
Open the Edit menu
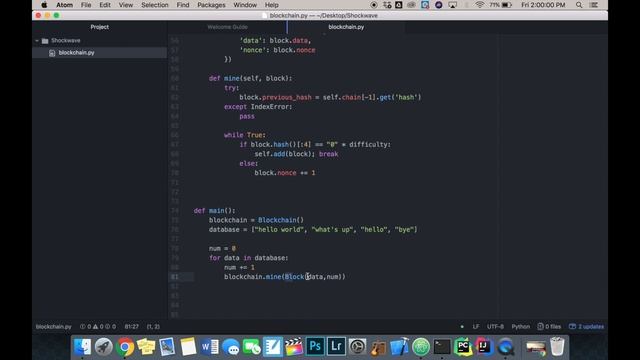click(105, 5)
